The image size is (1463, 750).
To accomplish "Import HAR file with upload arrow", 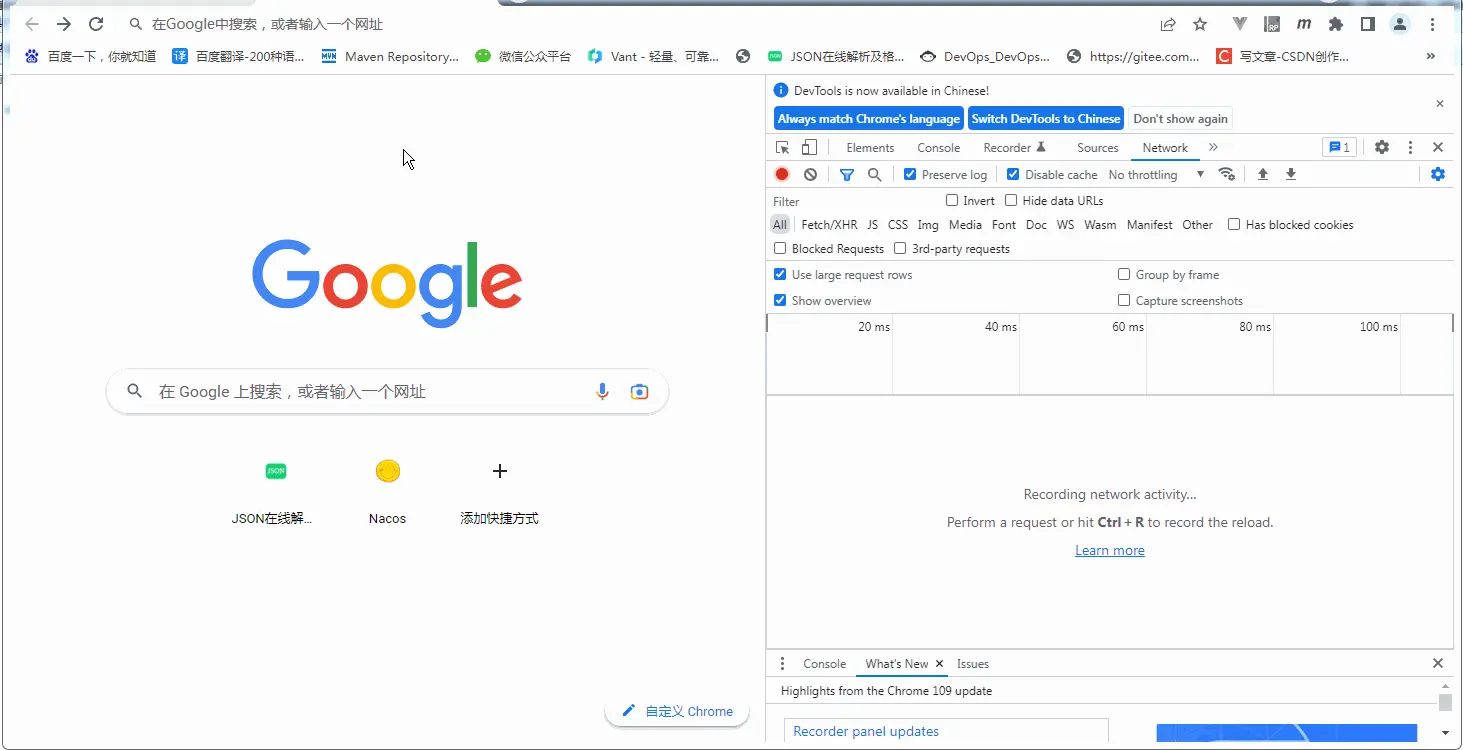I will click(x=1263, y=174).
